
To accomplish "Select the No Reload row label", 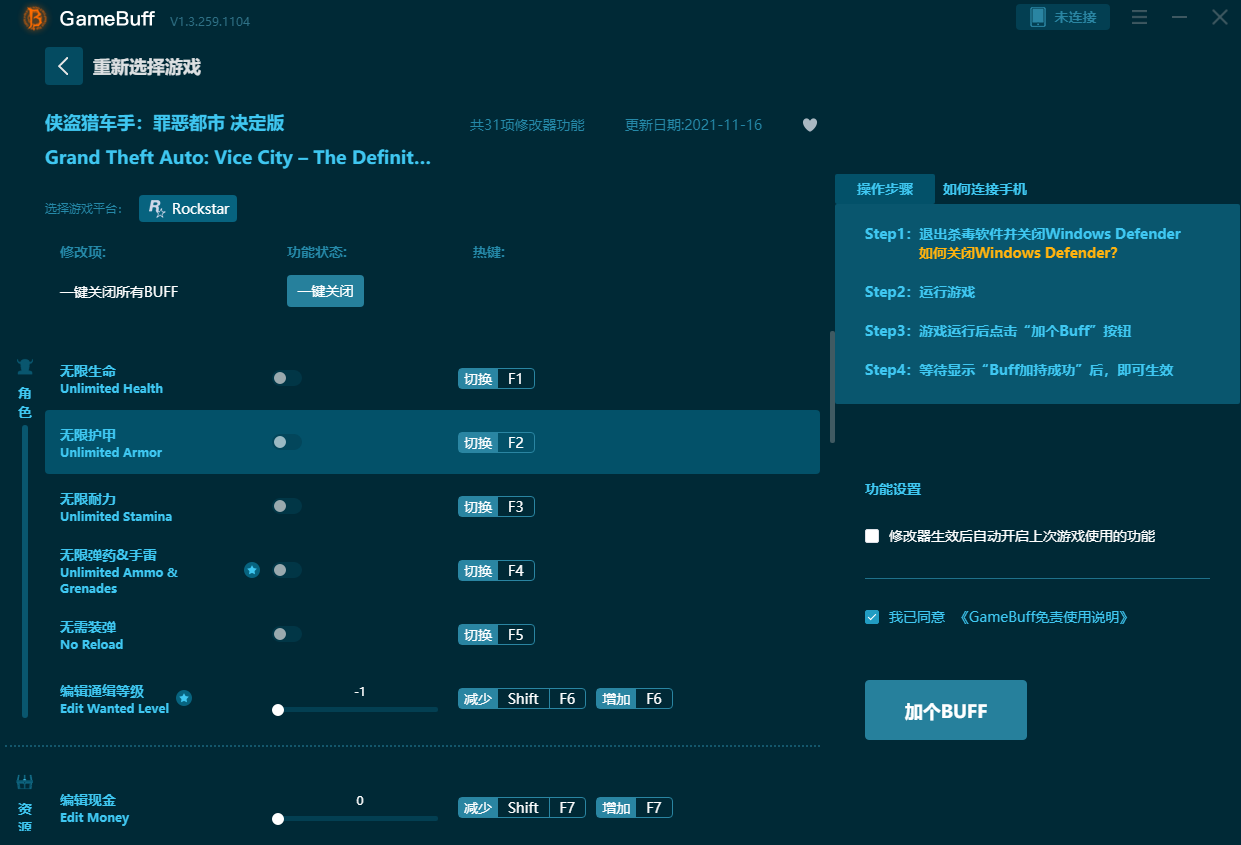I will 92,635.
